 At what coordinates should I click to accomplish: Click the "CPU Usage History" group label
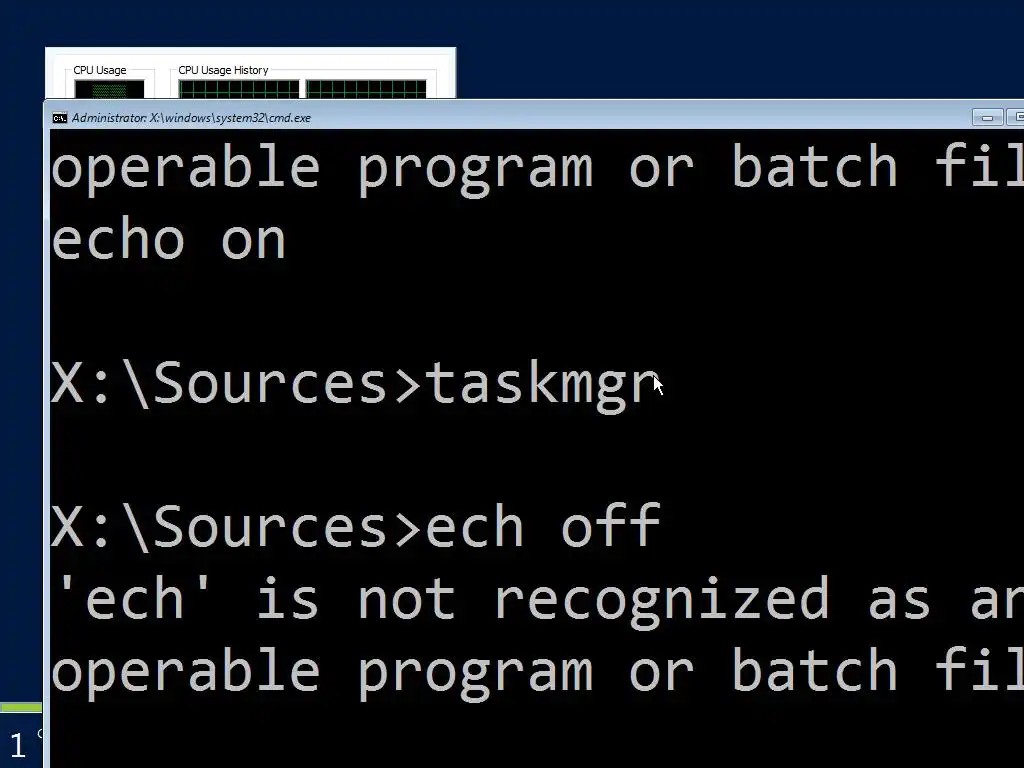223,71
